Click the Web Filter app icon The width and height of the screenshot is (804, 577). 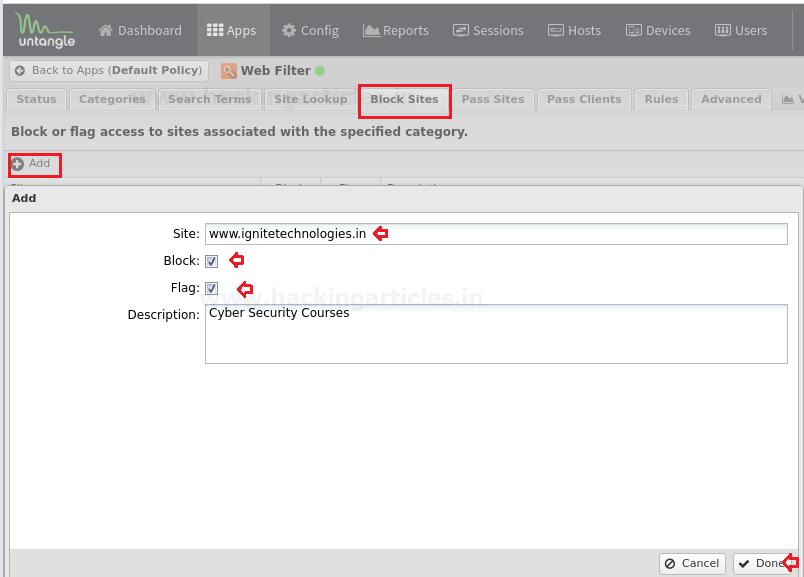click(x=229, y=71)
